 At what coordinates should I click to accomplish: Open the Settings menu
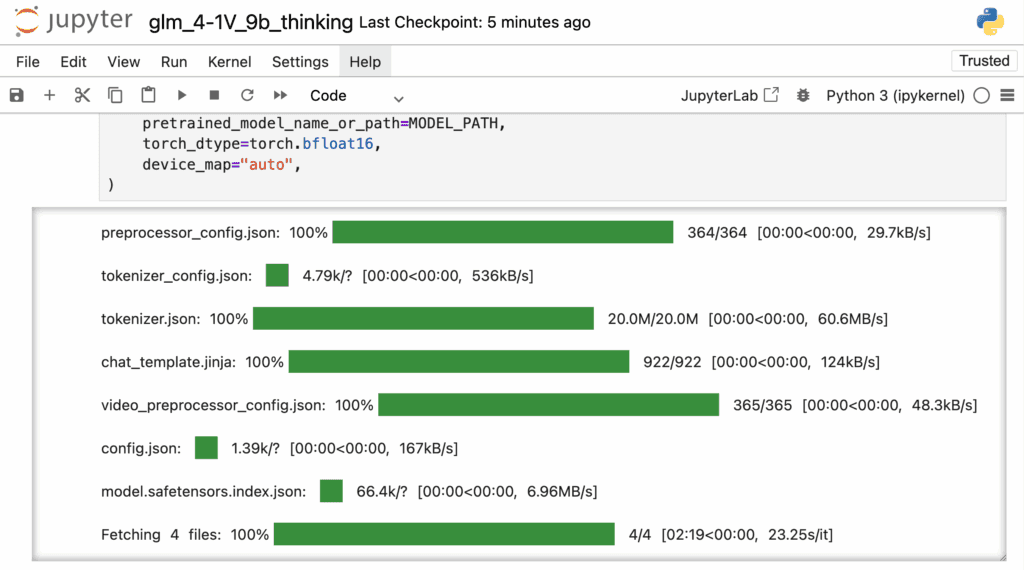(300, 62)
